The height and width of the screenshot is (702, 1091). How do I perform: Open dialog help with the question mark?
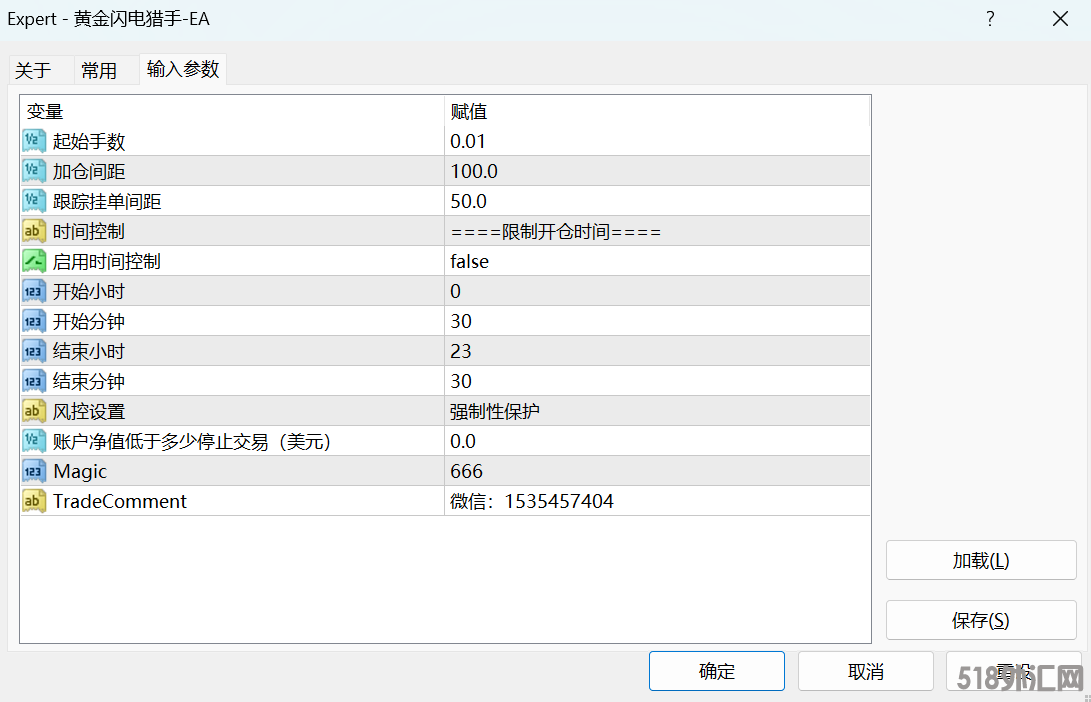point(989,19)
